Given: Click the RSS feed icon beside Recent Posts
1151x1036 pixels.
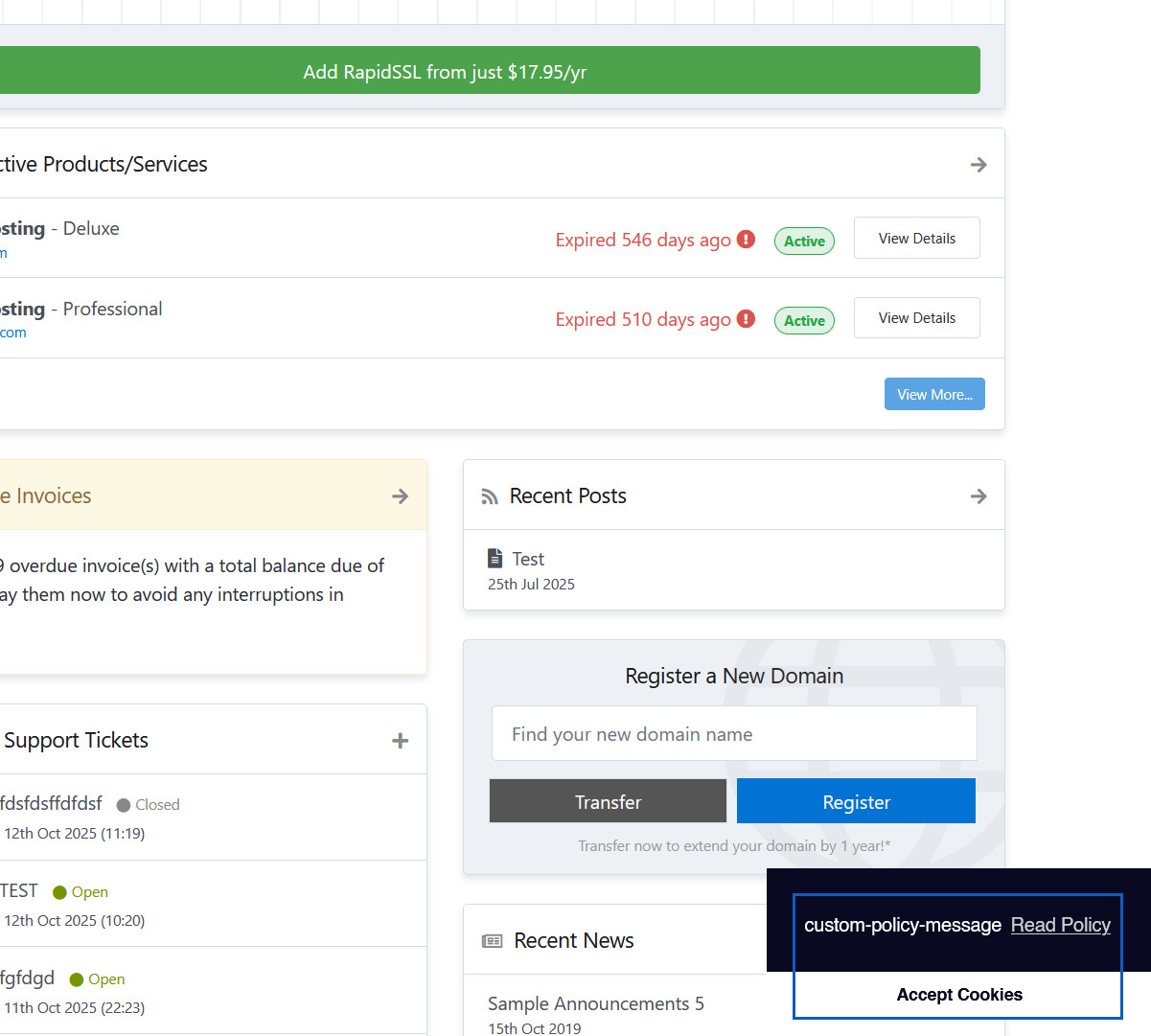Looking at the screenshot, I should (x=490, y=496).
